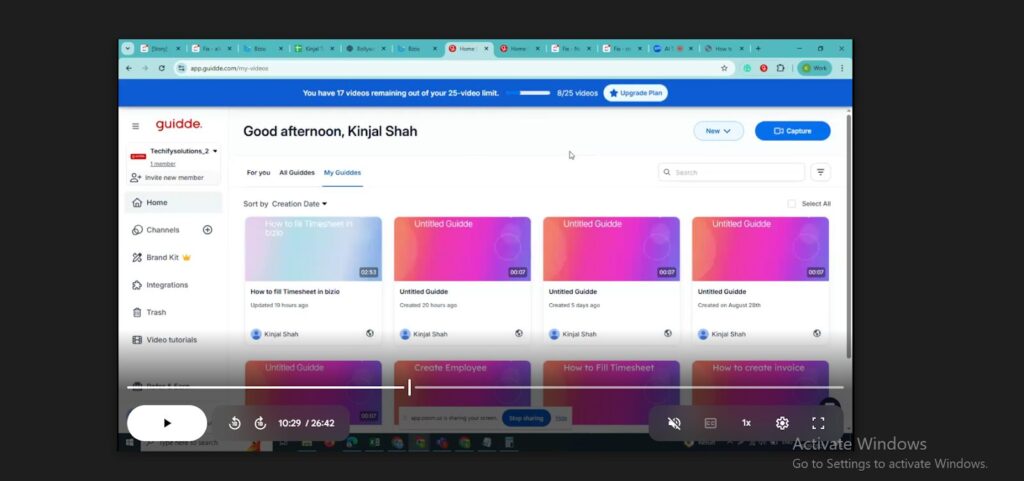
Task: Skip forward using the forward icon
Action: pos(260,423)
